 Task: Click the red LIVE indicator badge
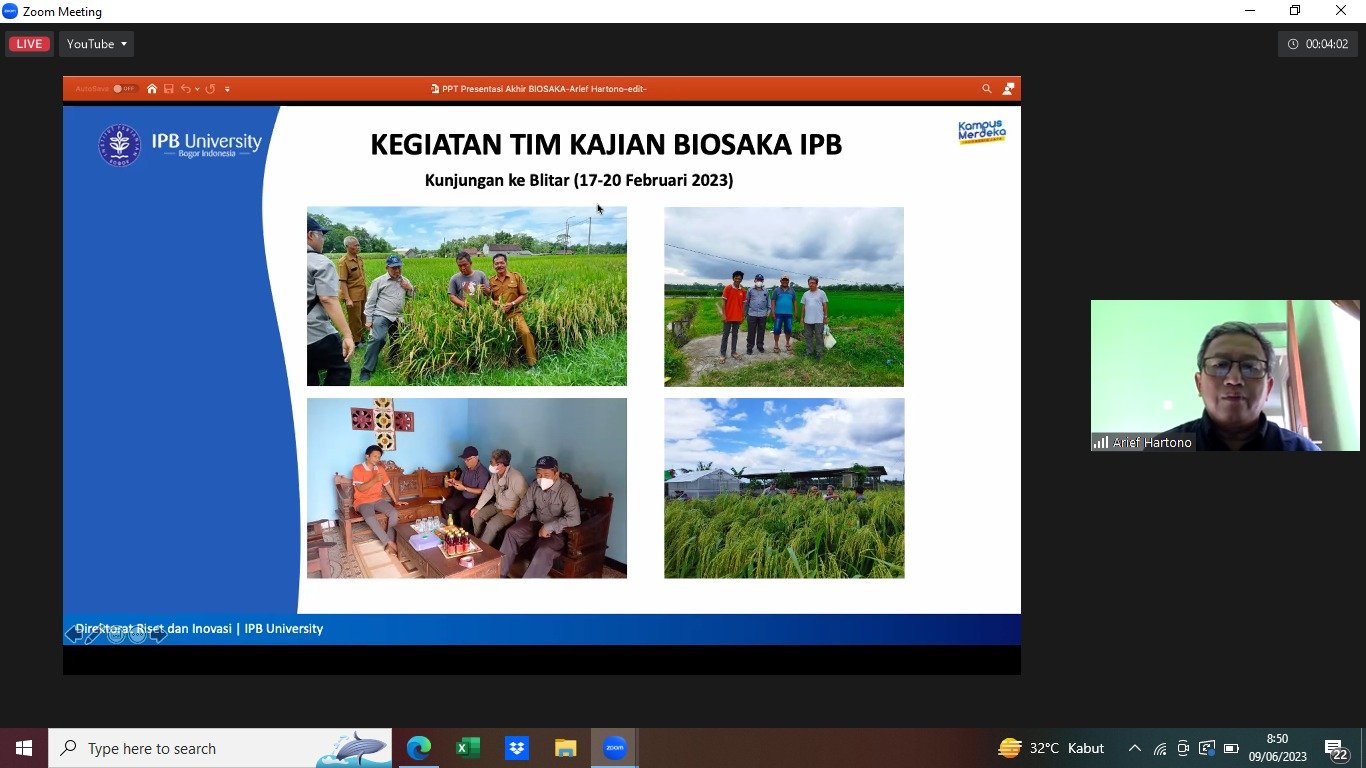coord(29,44)
